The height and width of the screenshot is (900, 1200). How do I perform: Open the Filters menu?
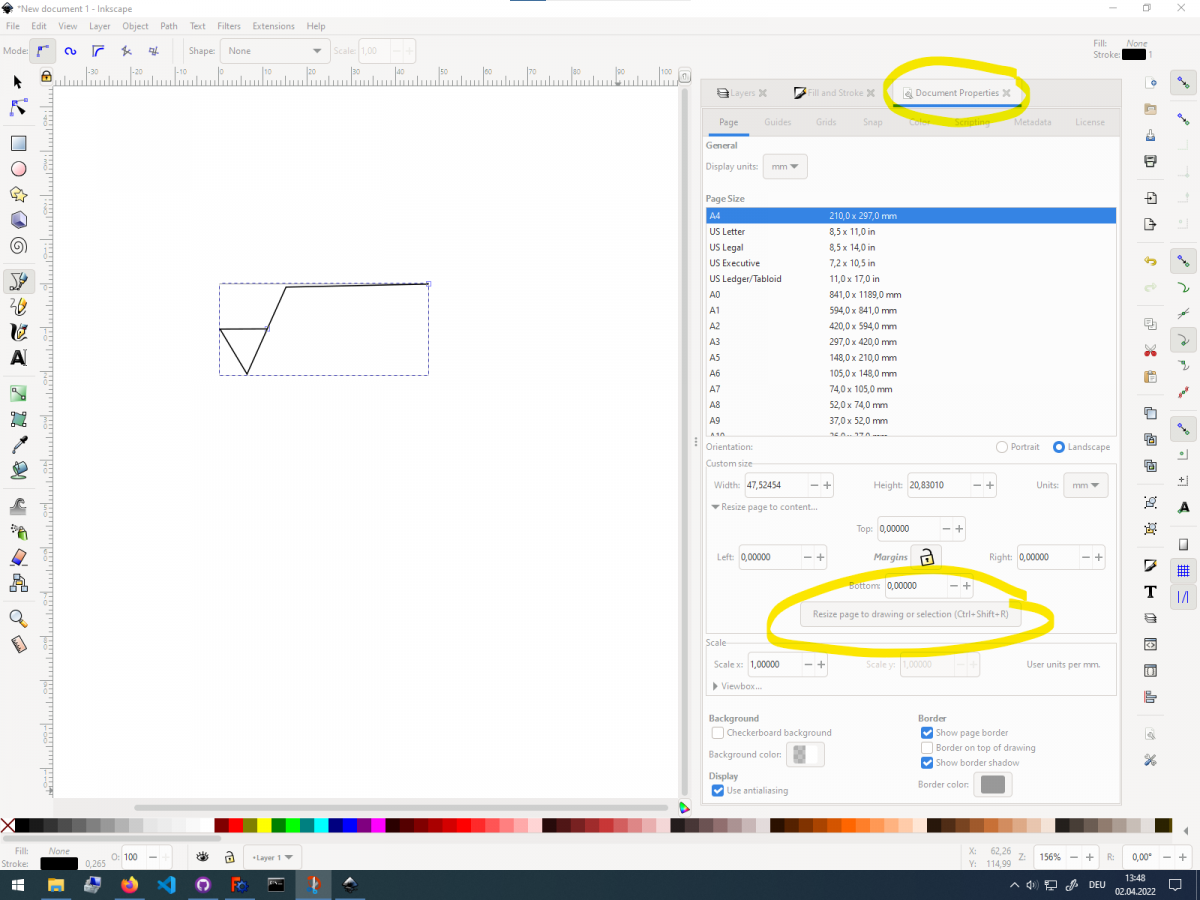tap(231, 26)
